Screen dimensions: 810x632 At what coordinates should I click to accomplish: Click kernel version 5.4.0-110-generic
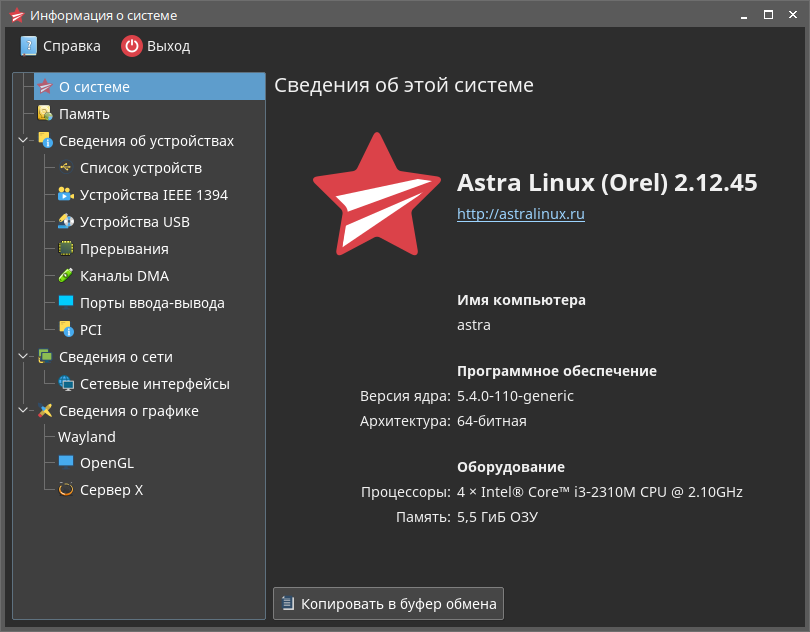coord(515,396)
